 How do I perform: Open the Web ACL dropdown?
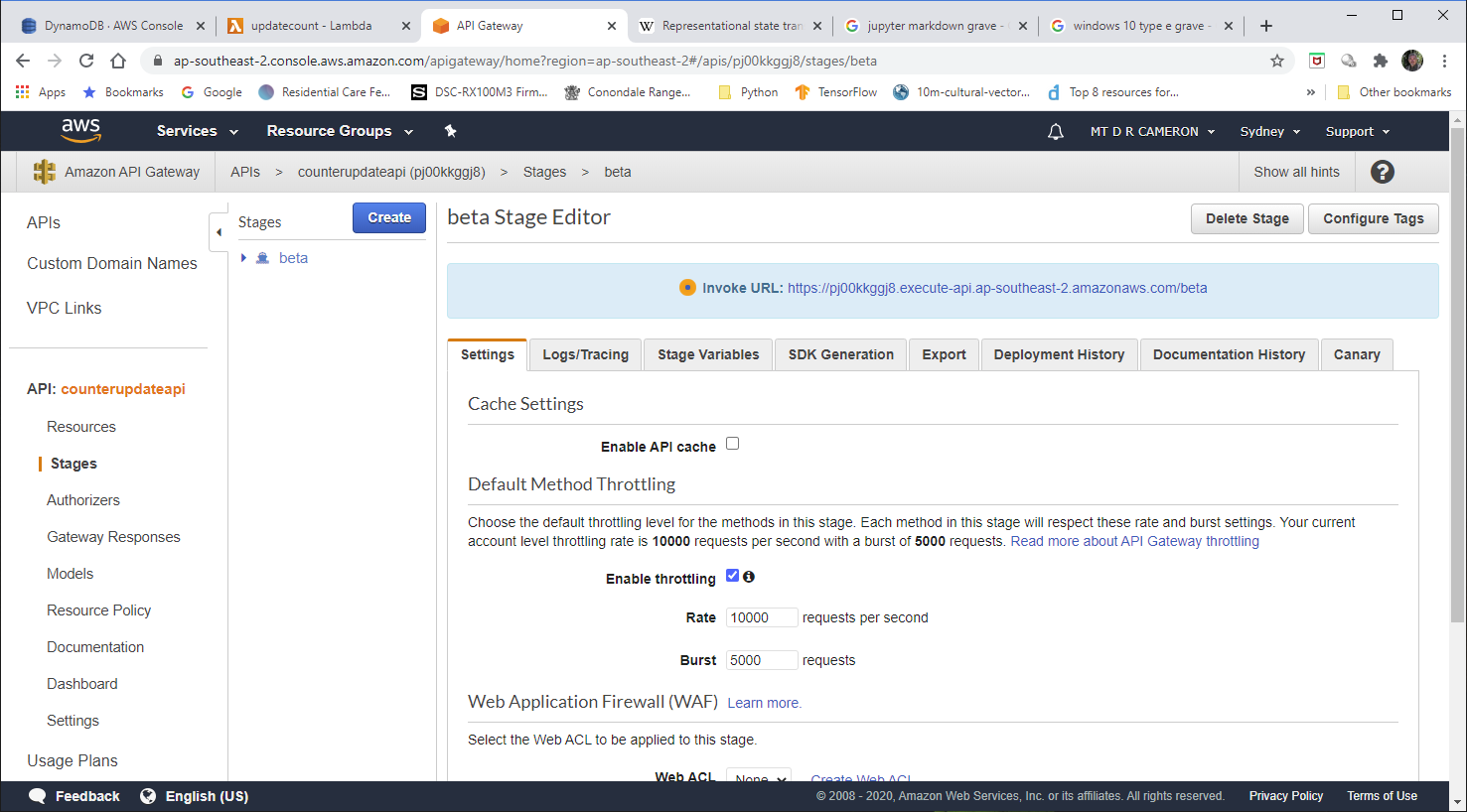[x=759, y=776]
